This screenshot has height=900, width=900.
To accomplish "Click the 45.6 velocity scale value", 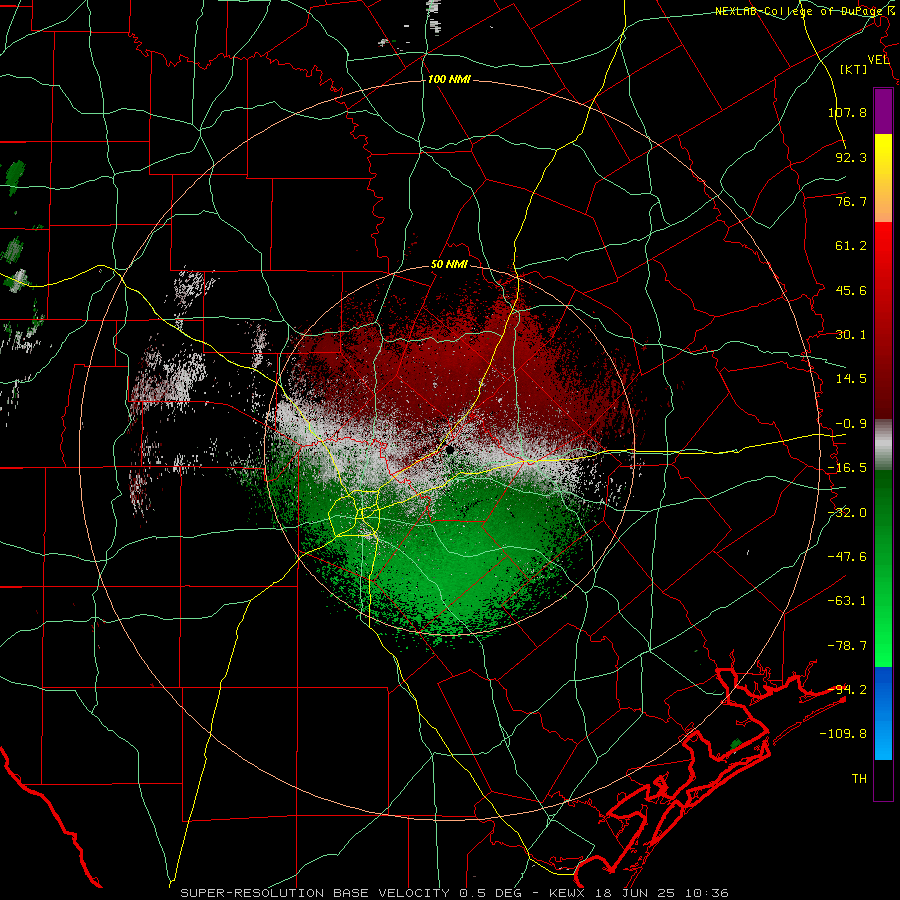I will pos(851,290).
